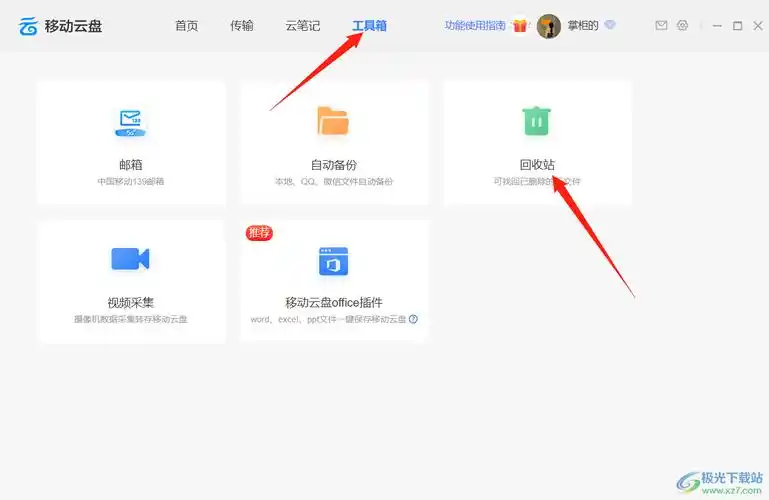
Task: Switch to the 传输 tab
Action: point(242,25)
